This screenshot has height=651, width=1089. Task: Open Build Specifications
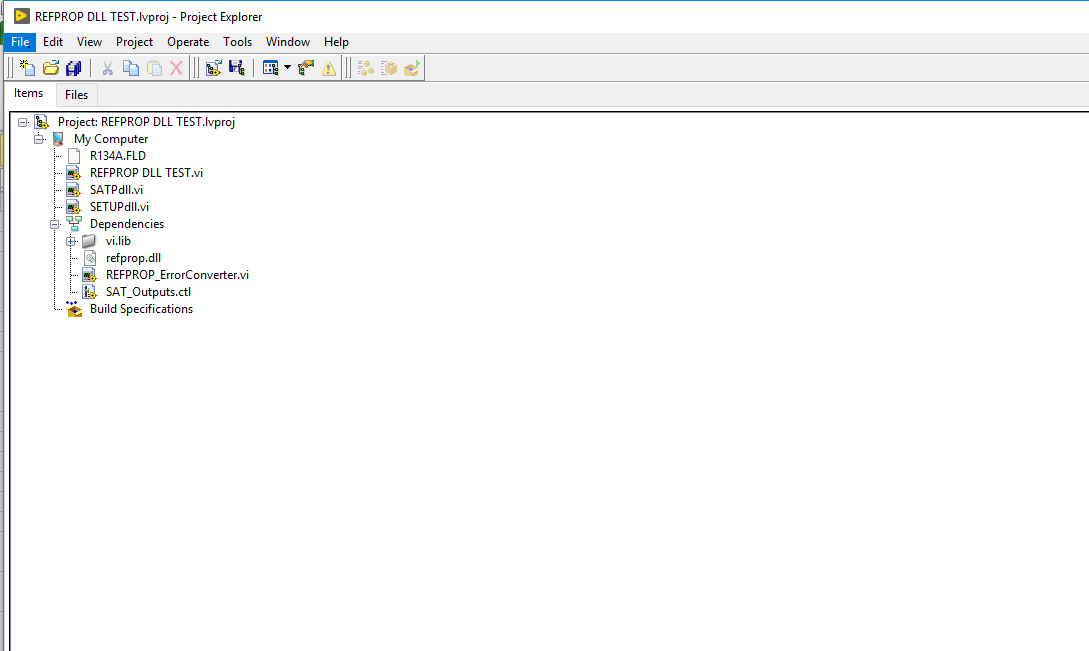click(141, 309)
